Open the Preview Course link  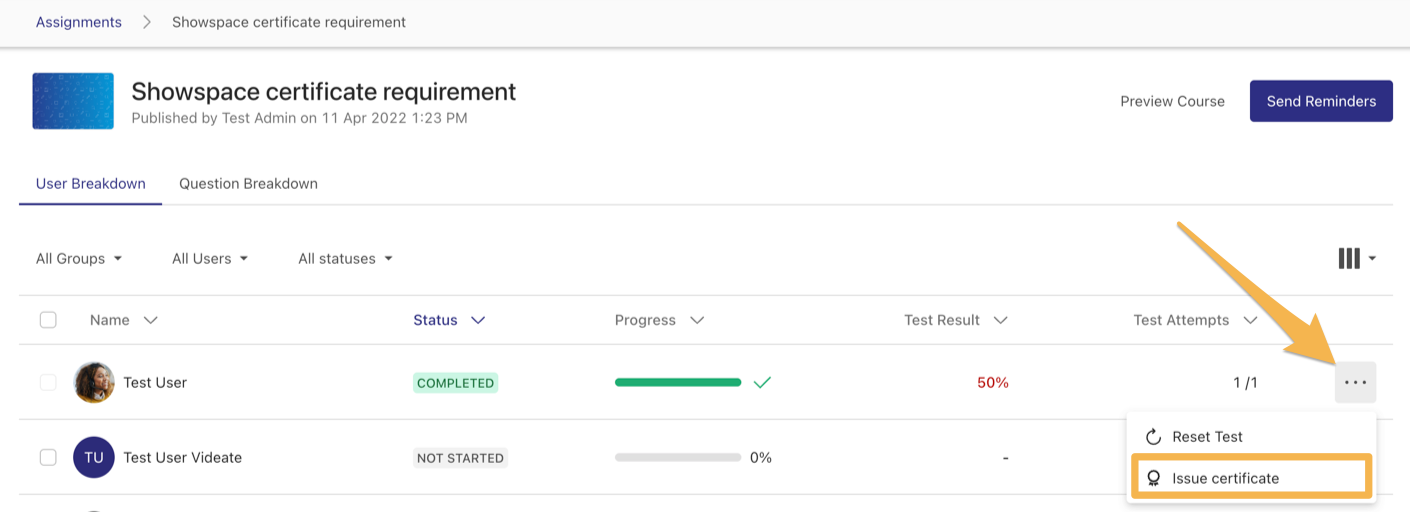point(1172,101)
